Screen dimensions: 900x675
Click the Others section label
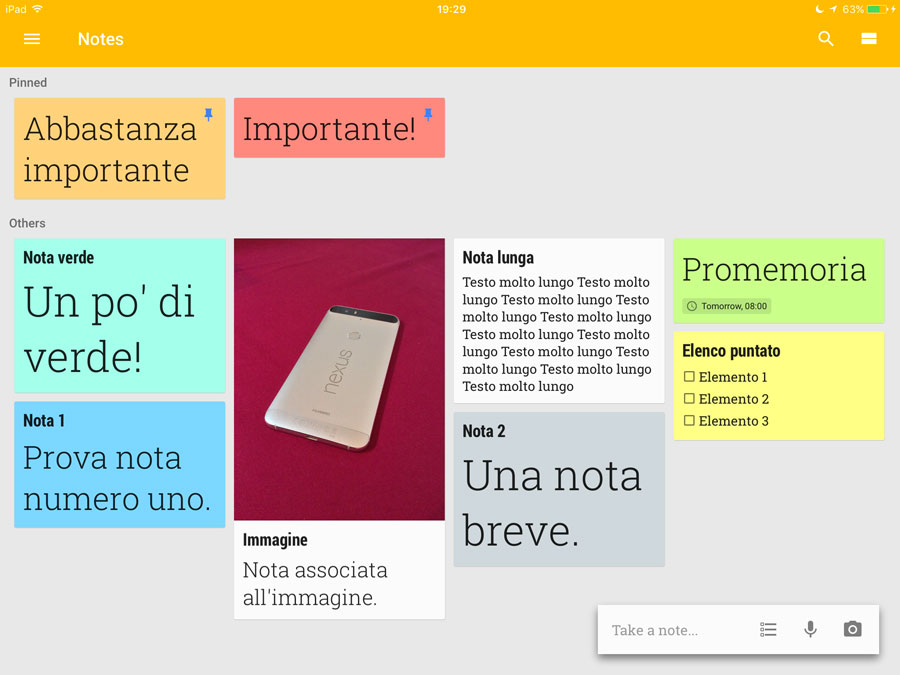point(27,223)
